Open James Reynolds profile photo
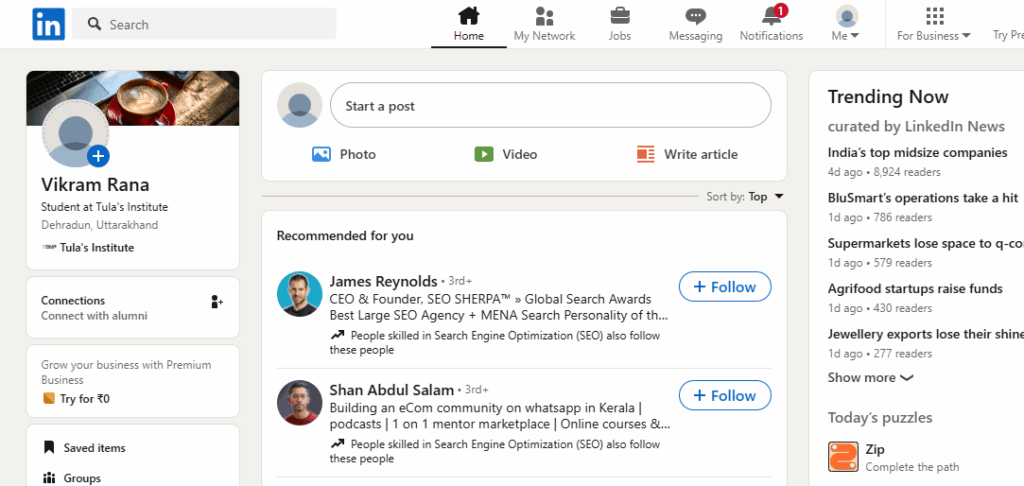The height and width of the screenshot is (486, 1024). 300,294
